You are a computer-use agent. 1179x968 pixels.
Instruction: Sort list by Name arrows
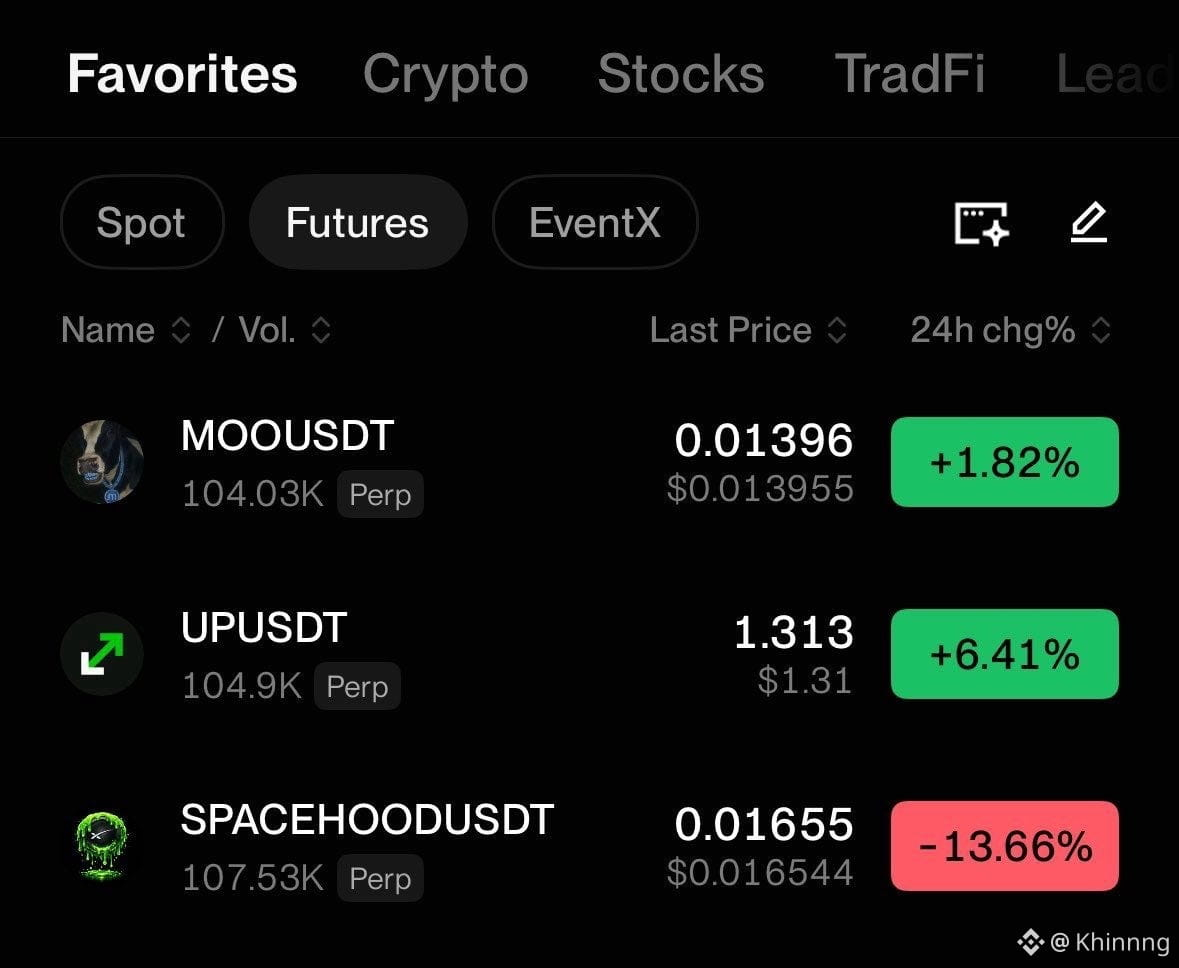(x=180, y=330)
